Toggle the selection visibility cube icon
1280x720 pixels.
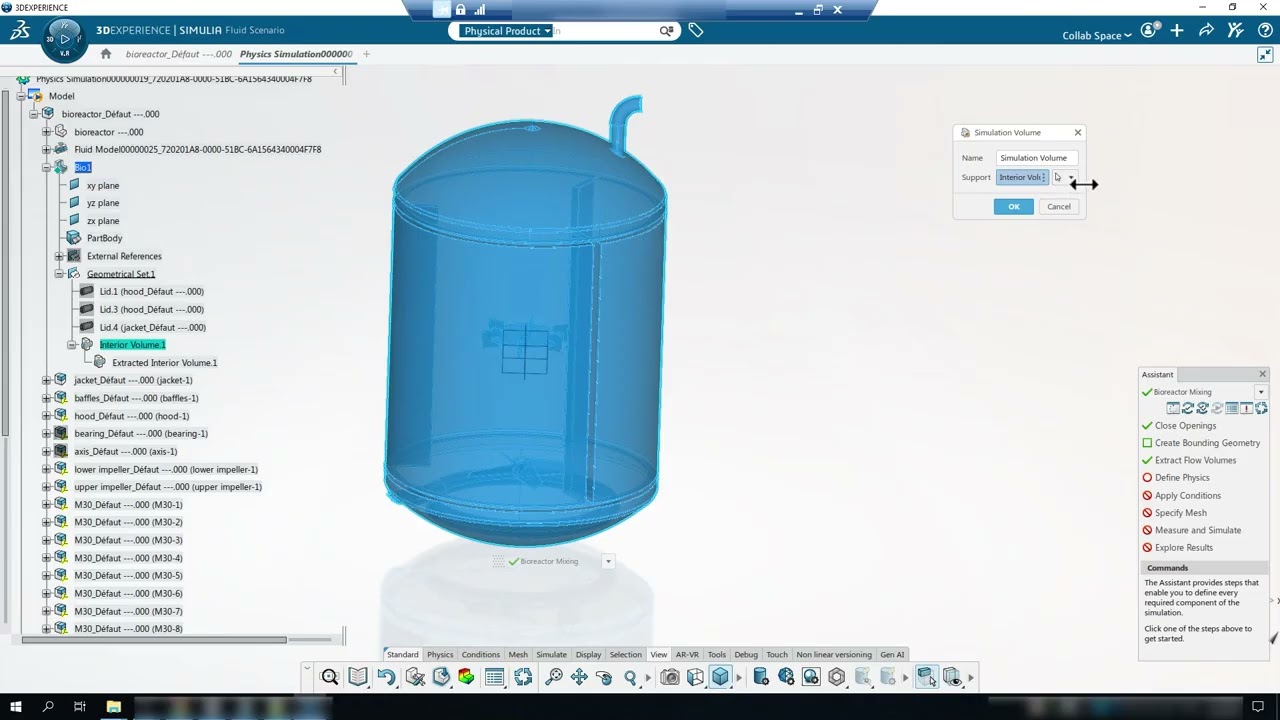[926, 677]
